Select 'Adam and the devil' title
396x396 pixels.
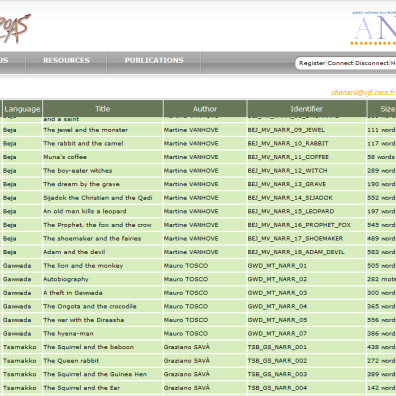click(74, 252)
